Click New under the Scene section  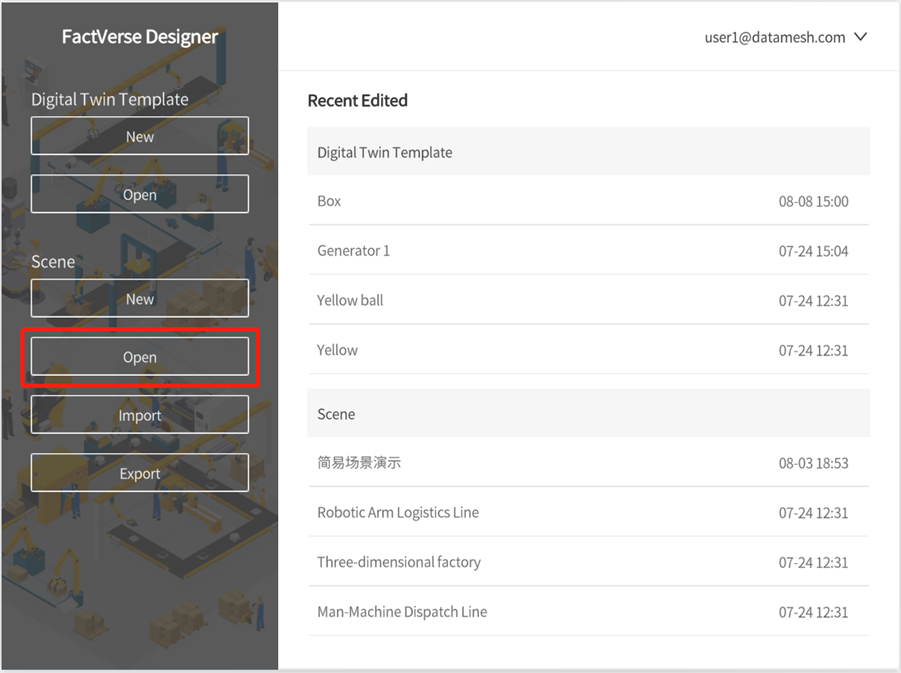(x=140, y=298)
